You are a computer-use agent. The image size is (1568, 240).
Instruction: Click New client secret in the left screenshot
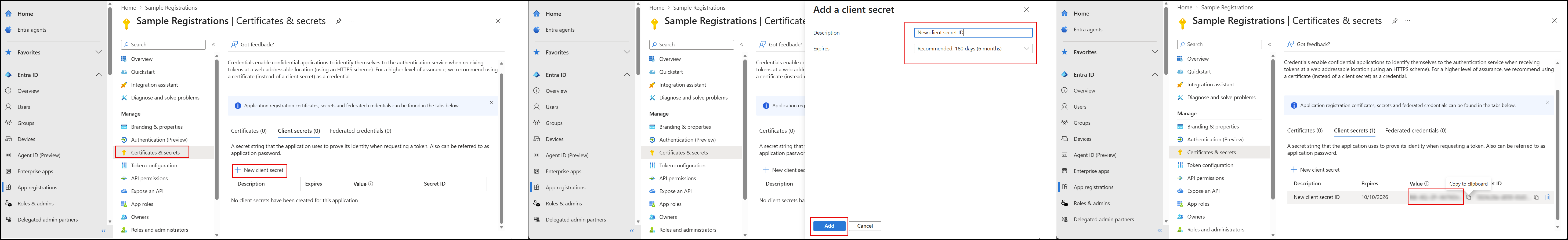coord(259,170)
